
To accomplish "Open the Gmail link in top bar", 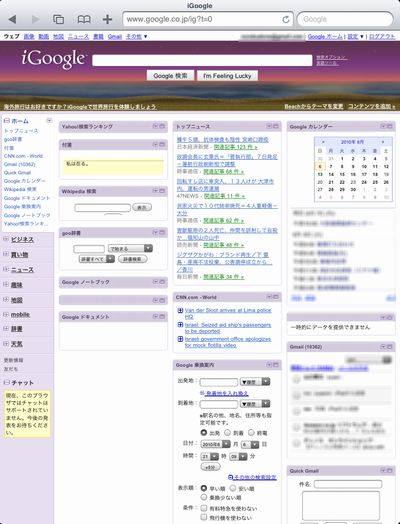I will (115, 36).
